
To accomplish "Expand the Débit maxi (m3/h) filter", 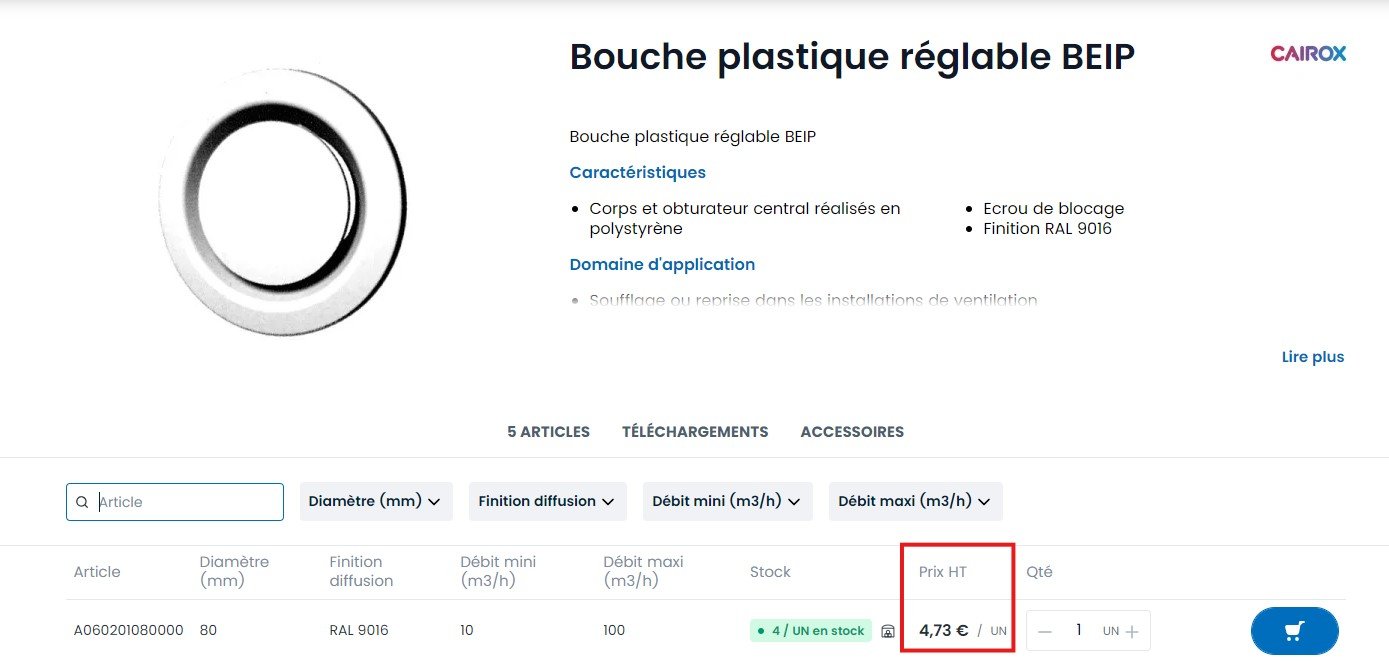I will tap(915, 501).
